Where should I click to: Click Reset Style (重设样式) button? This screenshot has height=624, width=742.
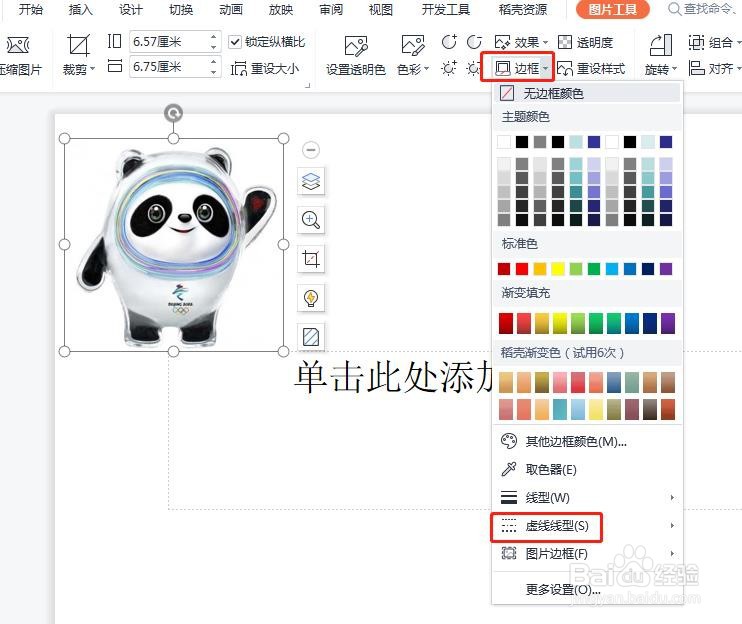[x=591, y=69]
